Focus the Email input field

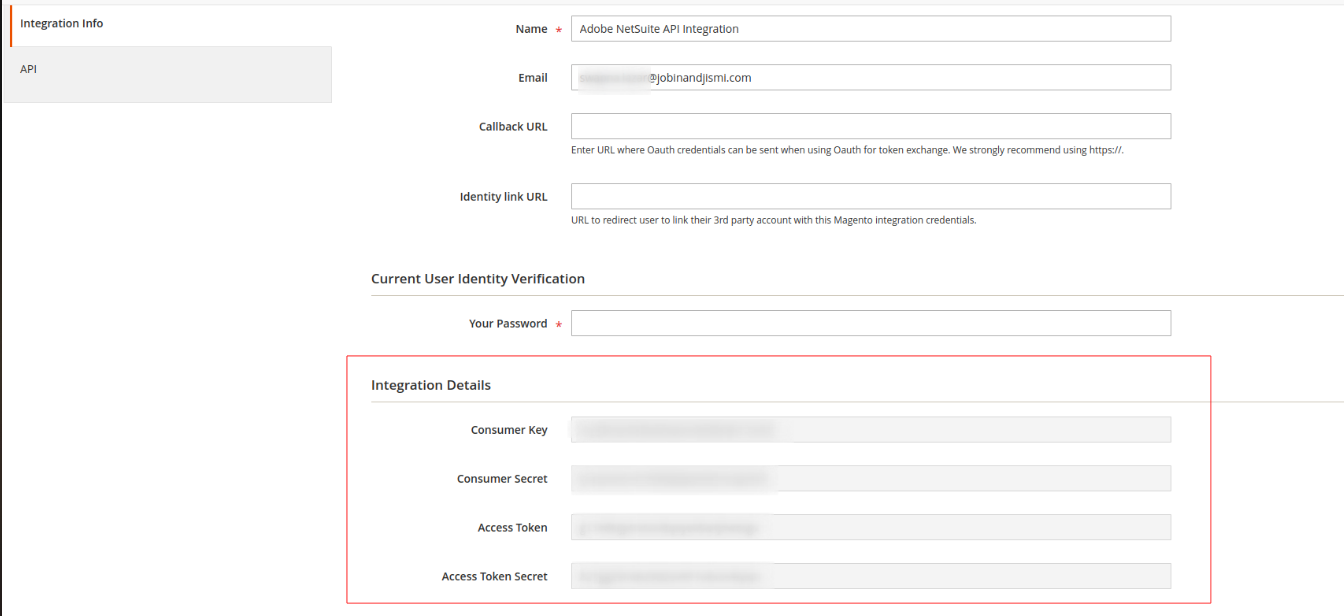(x=870, y=77)
